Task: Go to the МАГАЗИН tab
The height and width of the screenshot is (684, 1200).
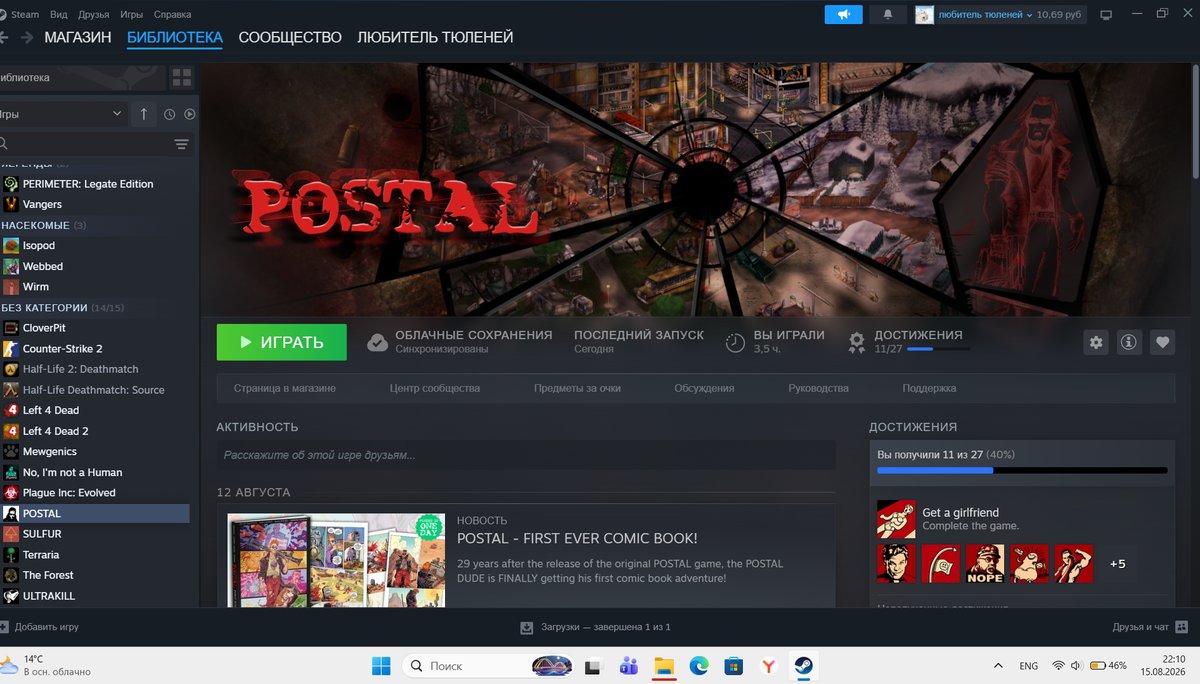Action: pos(78,38)
